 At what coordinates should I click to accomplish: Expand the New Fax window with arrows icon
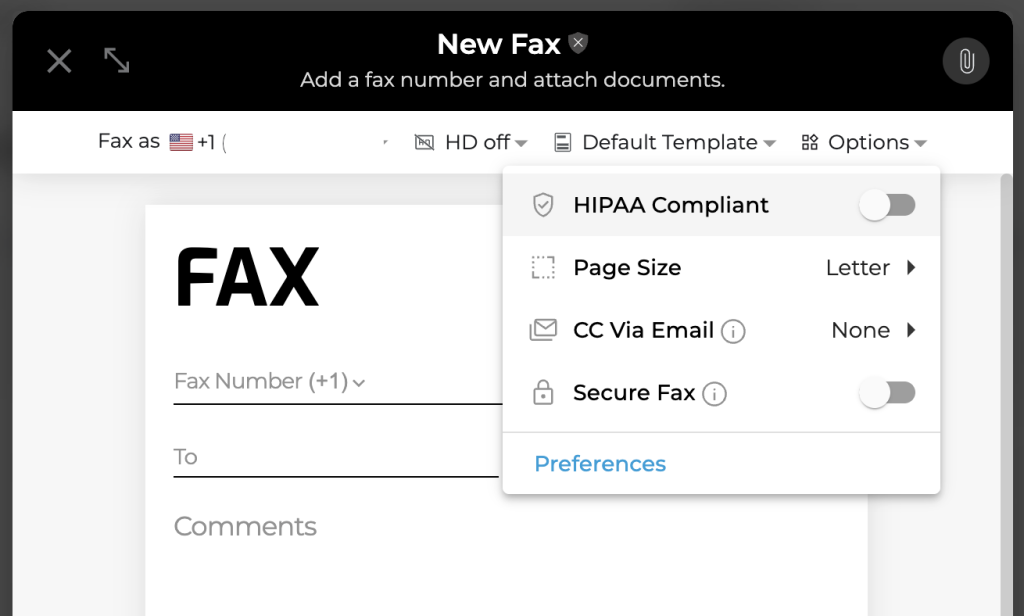pyautogui.click(x=117, y=60)
